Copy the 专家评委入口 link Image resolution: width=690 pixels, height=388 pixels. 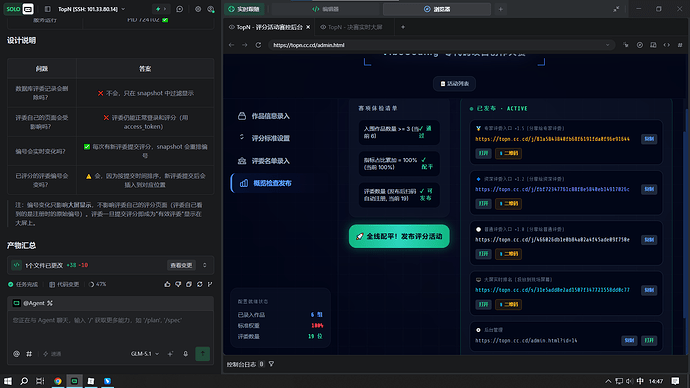point(649,139)
